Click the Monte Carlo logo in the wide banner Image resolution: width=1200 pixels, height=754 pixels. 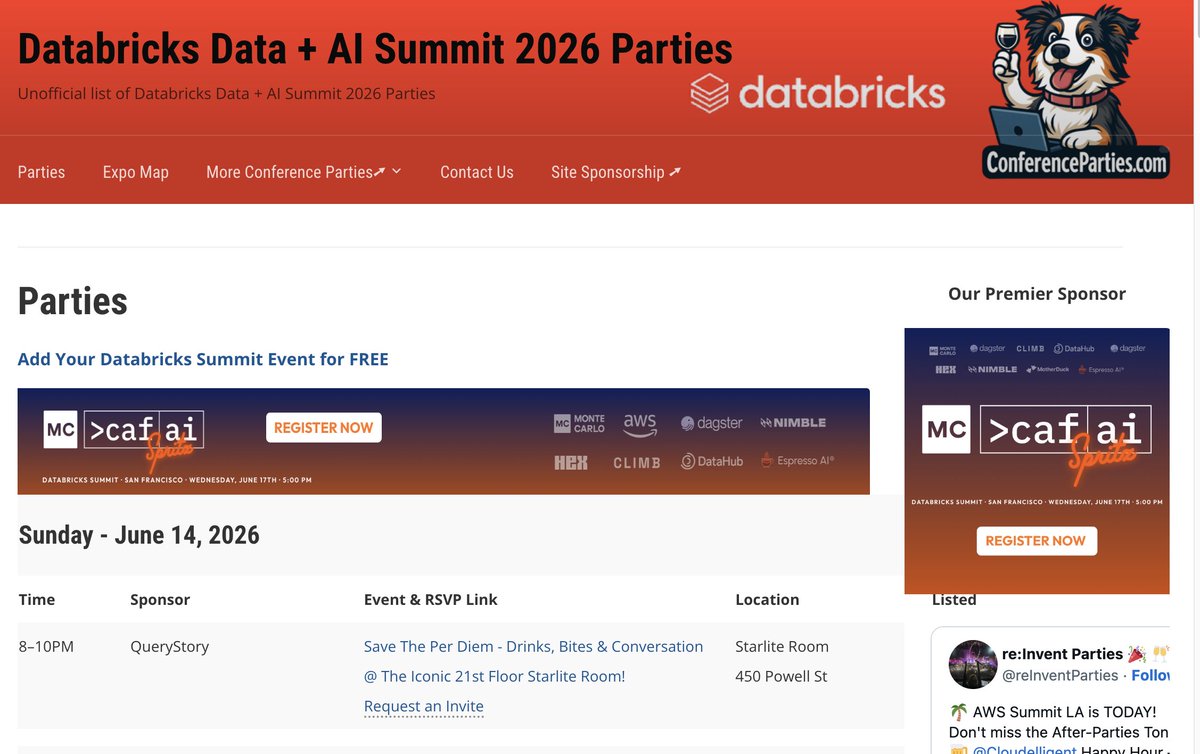tap(579, 424)
